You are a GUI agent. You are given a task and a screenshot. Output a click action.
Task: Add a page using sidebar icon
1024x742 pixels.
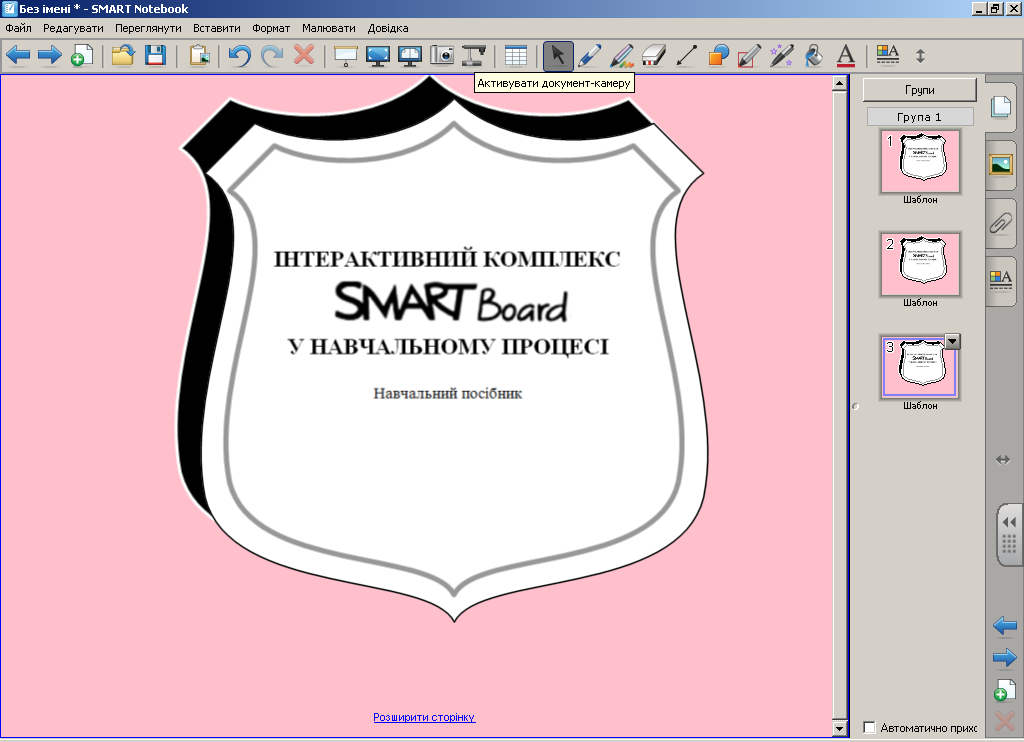[x=1004, y=690]
